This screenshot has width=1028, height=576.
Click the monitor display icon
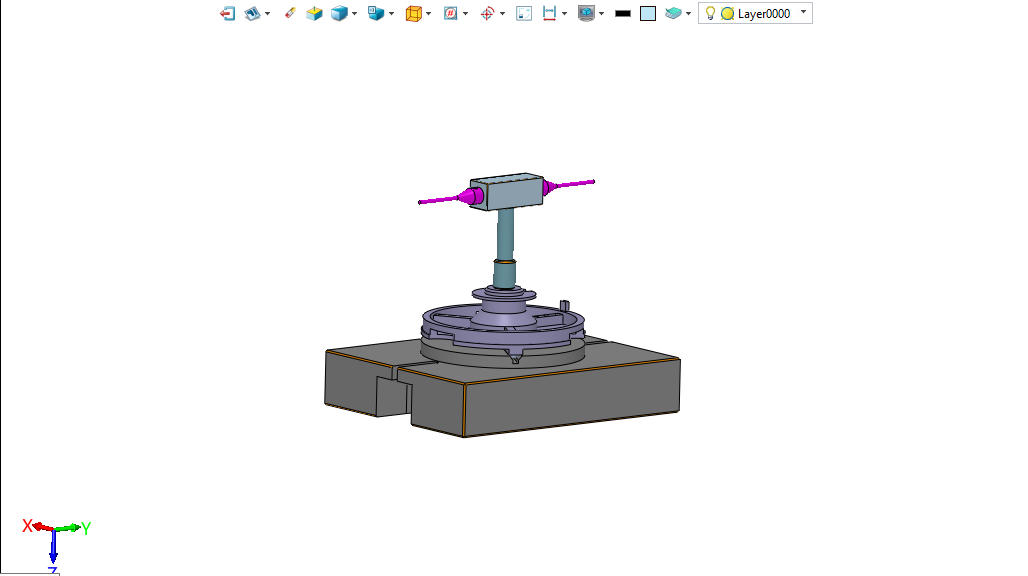(586, 14)
